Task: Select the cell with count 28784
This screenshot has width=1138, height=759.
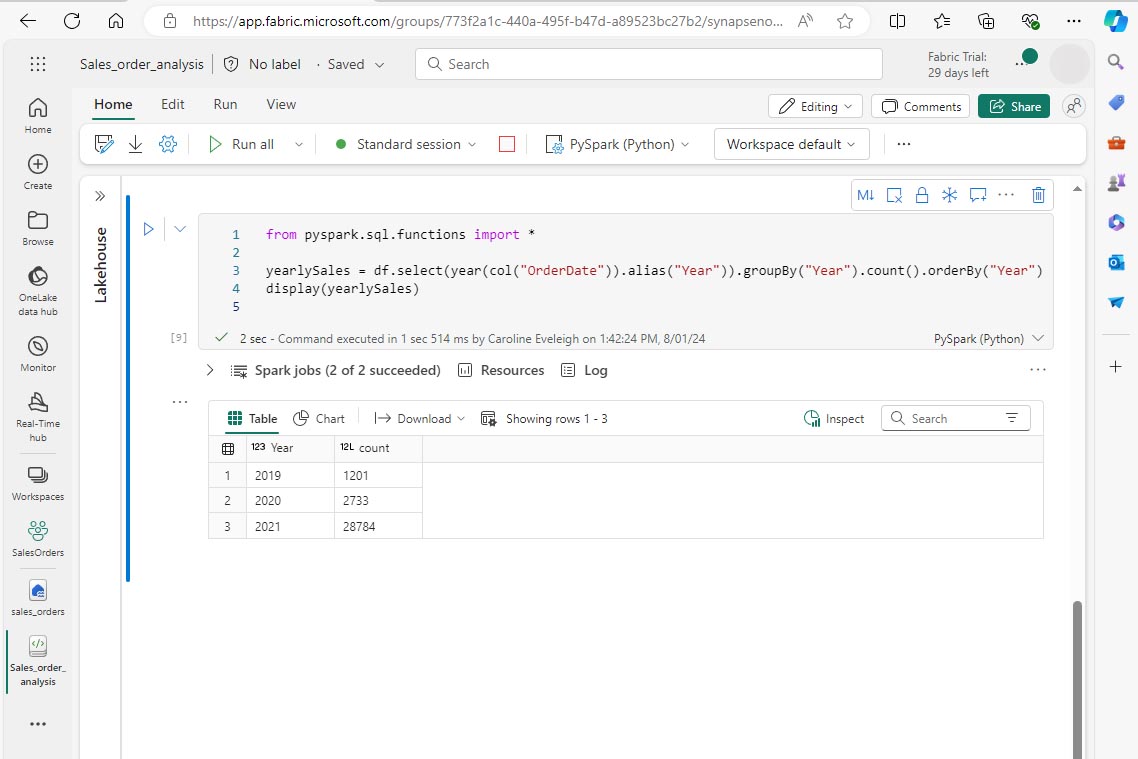Action: (378, 527)
